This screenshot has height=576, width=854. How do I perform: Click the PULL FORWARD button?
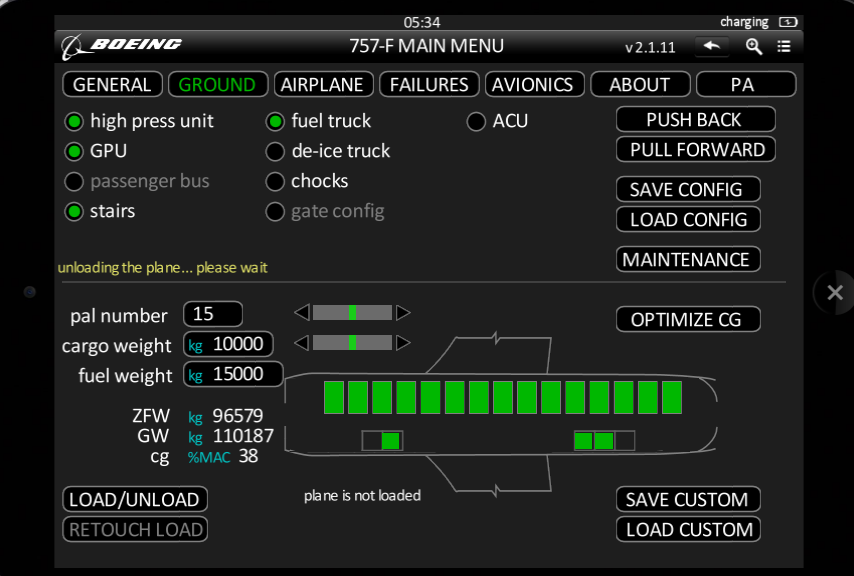(696, 149)
